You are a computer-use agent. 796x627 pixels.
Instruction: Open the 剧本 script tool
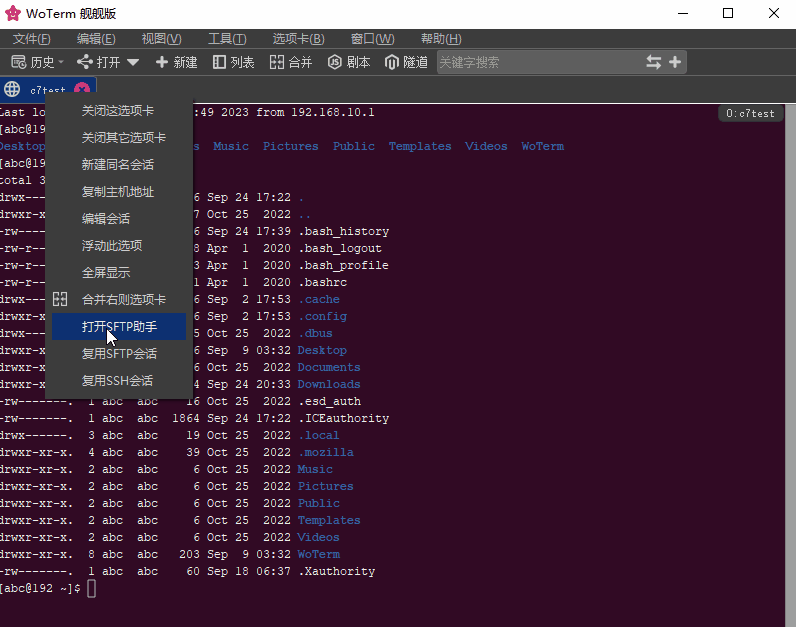click(349, 62)
